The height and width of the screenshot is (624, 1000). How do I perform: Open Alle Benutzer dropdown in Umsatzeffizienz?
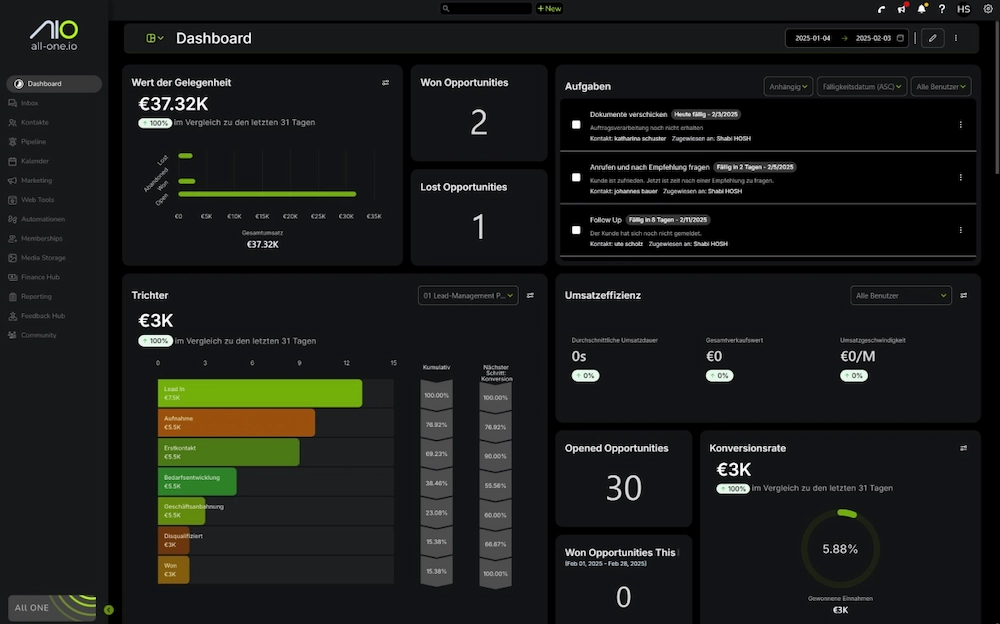coord(901,295)
